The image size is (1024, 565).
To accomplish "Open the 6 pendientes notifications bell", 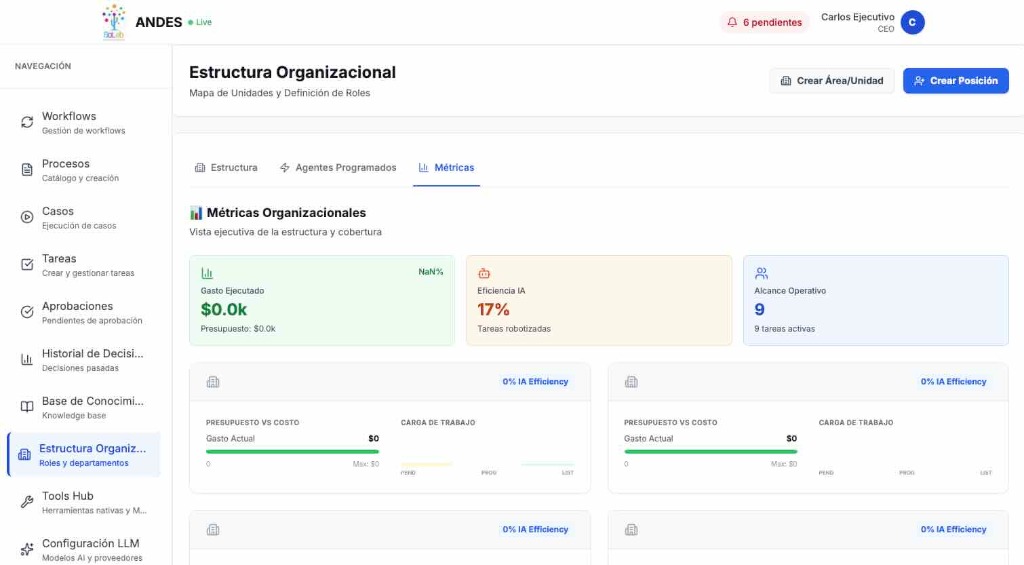I will 764,22.
